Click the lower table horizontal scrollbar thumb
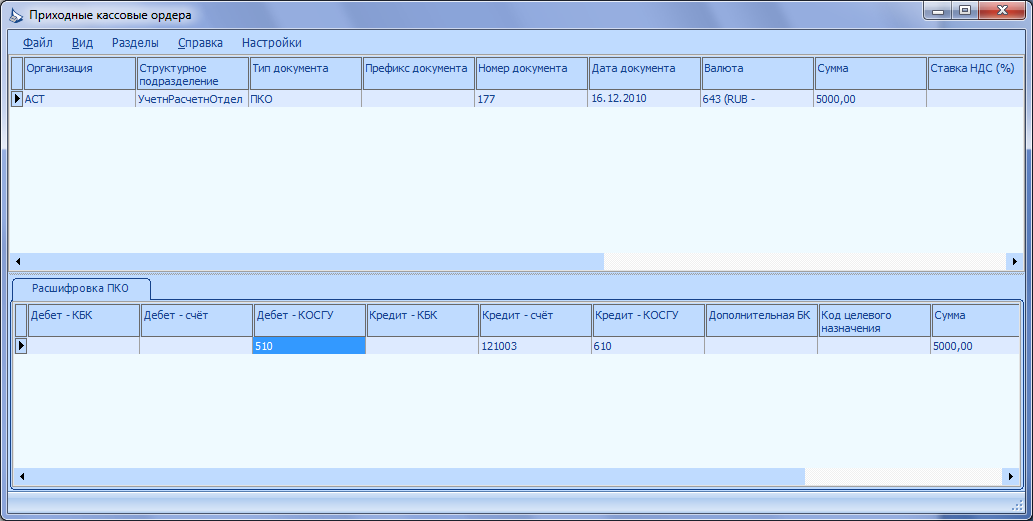The image size is (1033, 521). point(417,476)
